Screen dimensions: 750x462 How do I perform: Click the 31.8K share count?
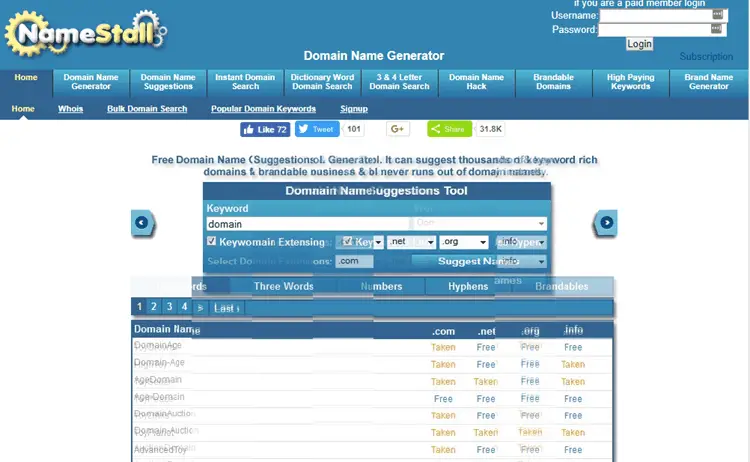coord(490,129)
